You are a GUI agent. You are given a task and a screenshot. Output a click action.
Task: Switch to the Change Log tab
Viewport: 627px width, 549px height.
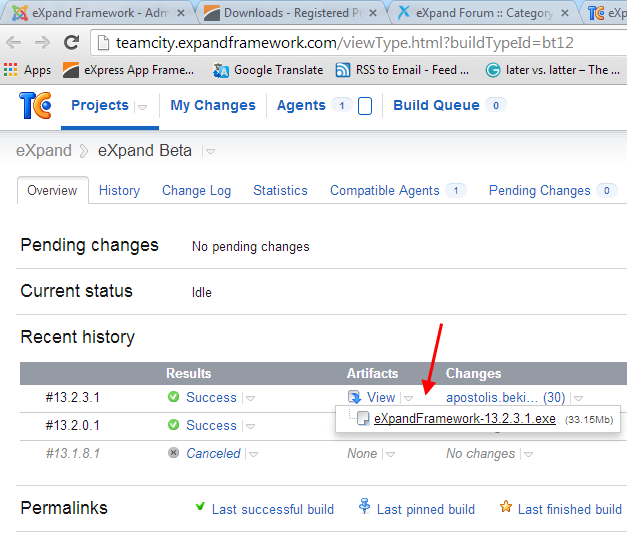(x=196, y=190)
